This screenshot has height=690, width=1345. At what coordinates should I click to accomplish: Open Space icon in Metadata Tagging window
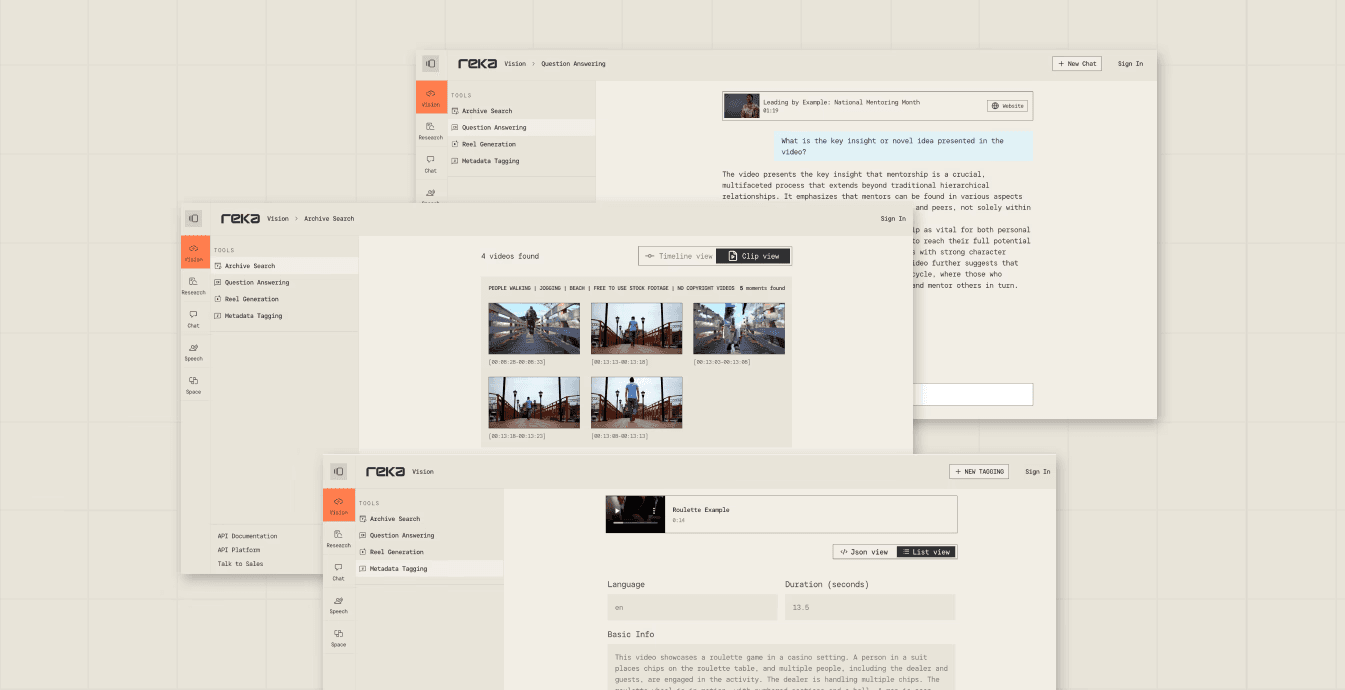[339, 638]
